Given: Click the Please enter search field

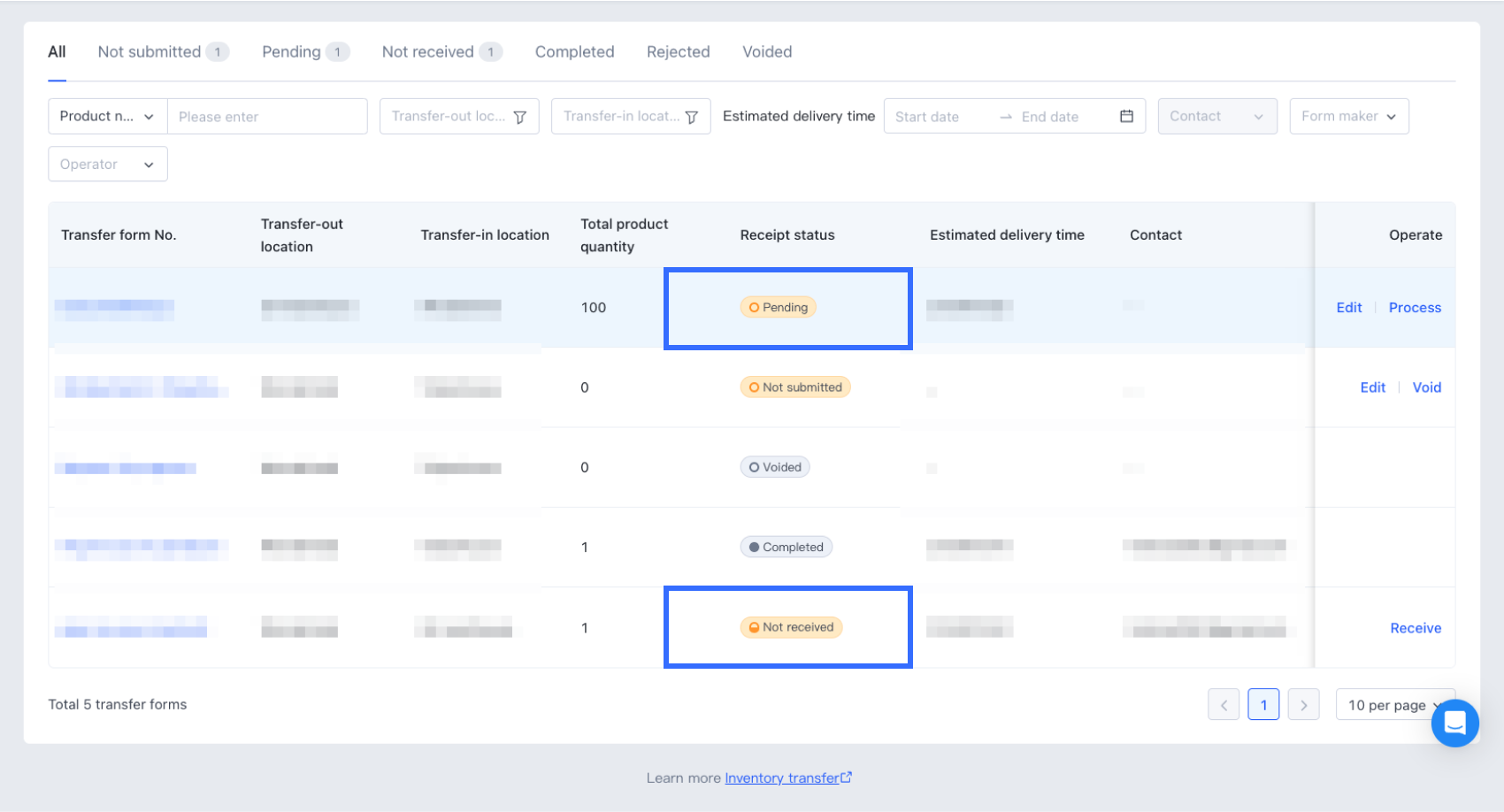Looking at the screenshot, I should coord(267,116).
